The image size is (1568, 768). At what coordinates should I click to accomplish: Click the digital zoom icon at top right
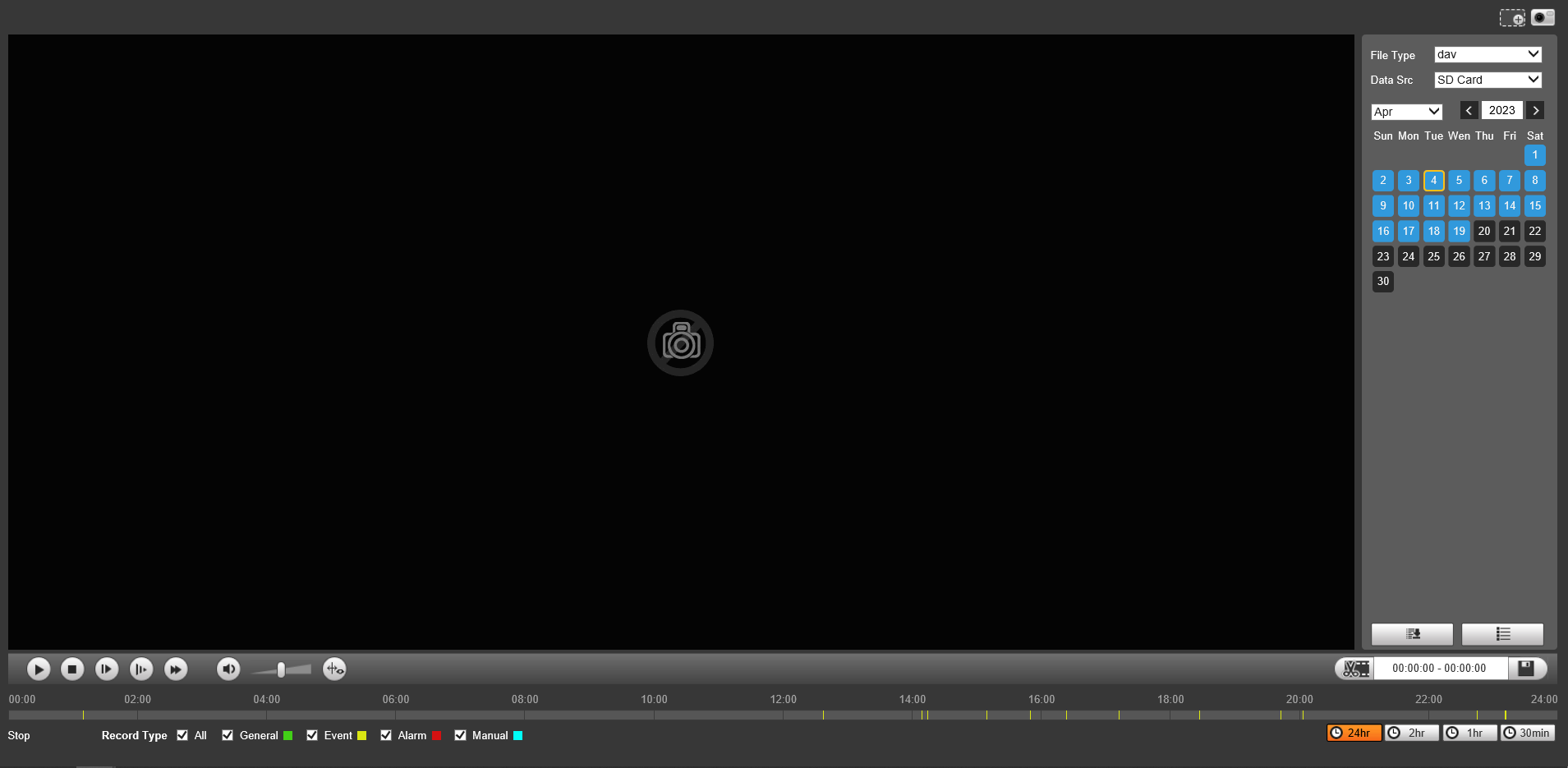click(1512, 18)
